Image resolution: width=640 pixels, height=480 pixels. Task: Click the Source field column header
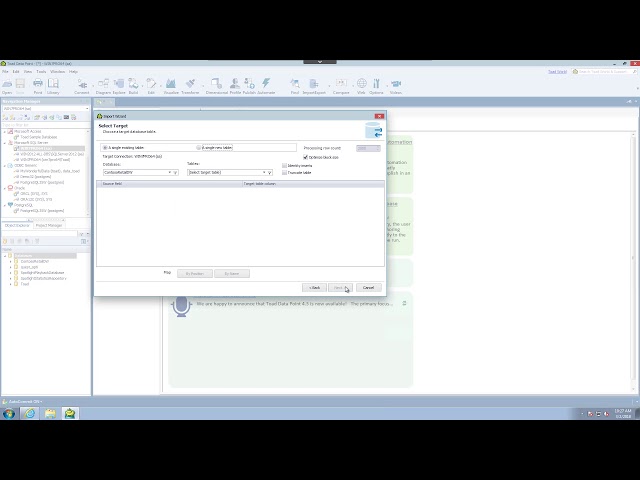tap(169, 184)
